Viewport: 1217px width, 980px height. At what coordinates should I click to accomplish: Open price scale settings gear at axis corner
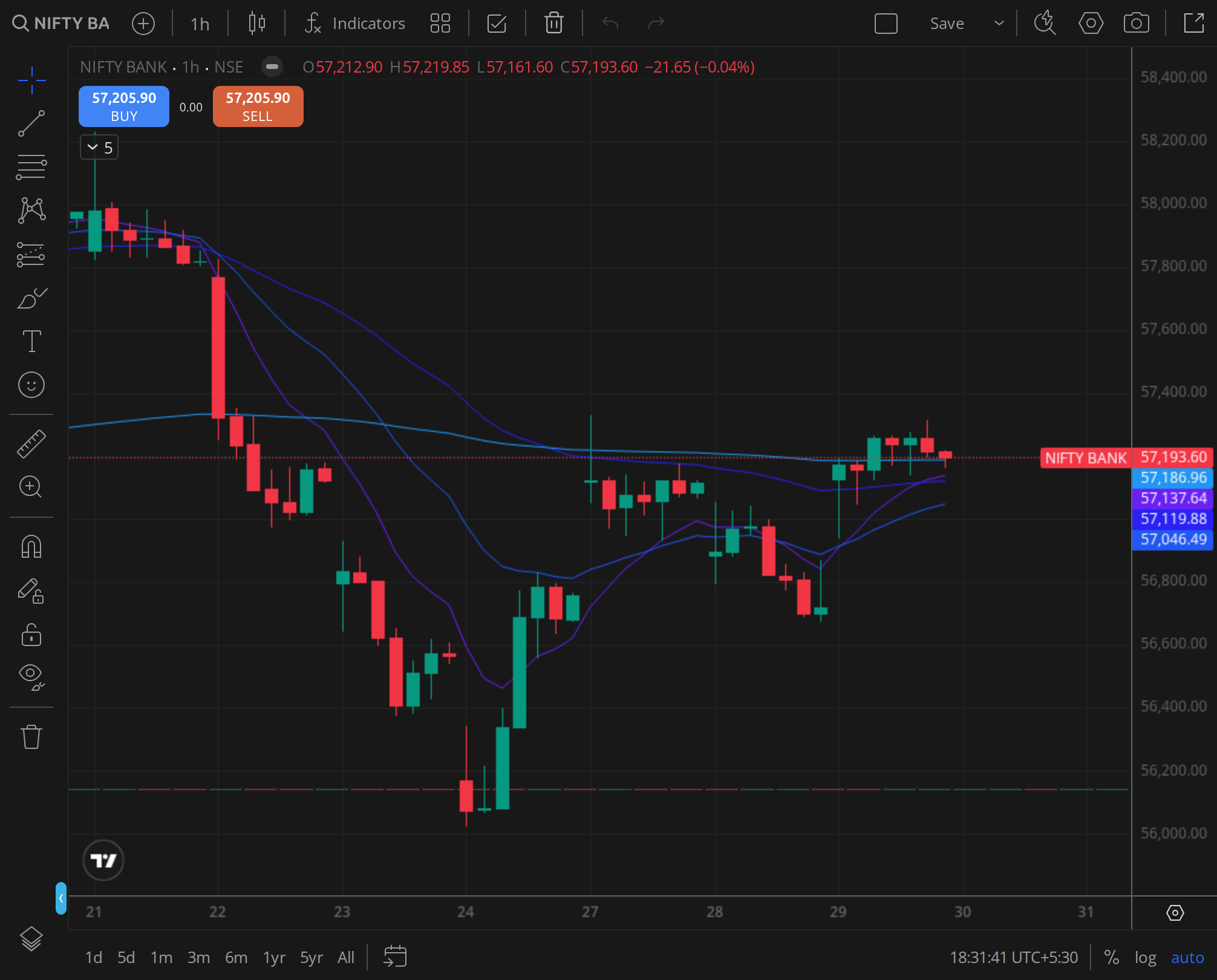(x=1175, y=912)
